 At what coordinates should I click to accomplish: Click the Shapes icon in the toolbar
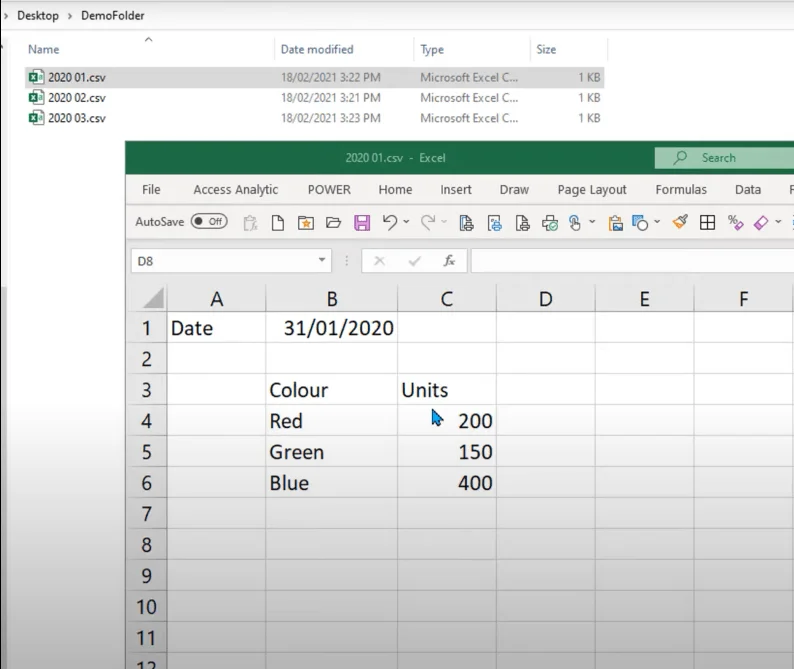(640, 222)
